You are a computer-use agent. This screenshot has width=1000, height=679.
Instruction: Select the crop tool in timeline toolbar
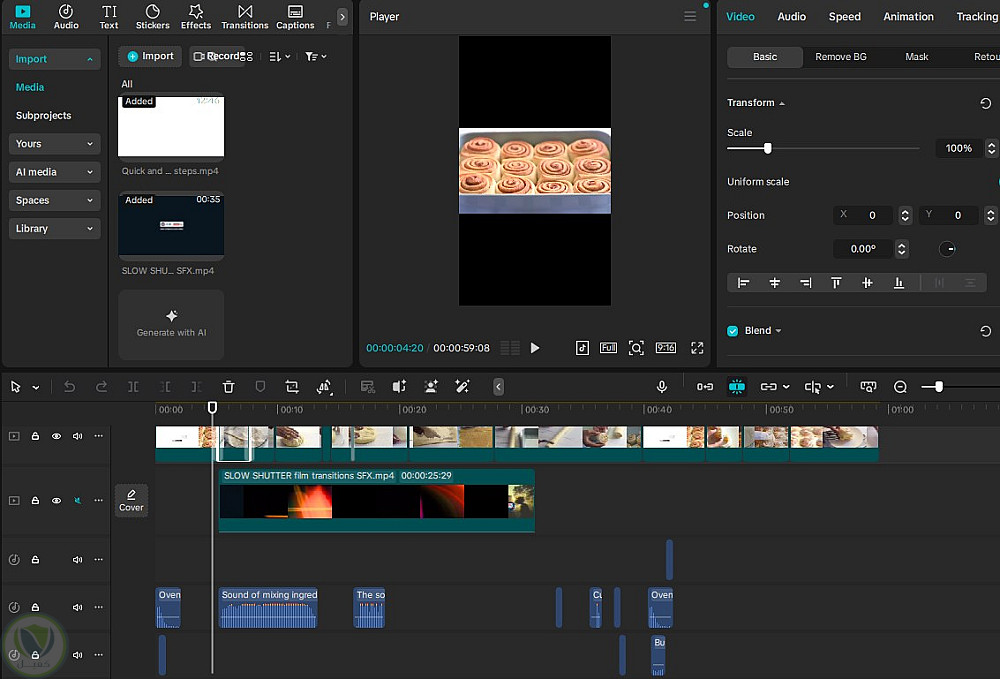[292, 387]
